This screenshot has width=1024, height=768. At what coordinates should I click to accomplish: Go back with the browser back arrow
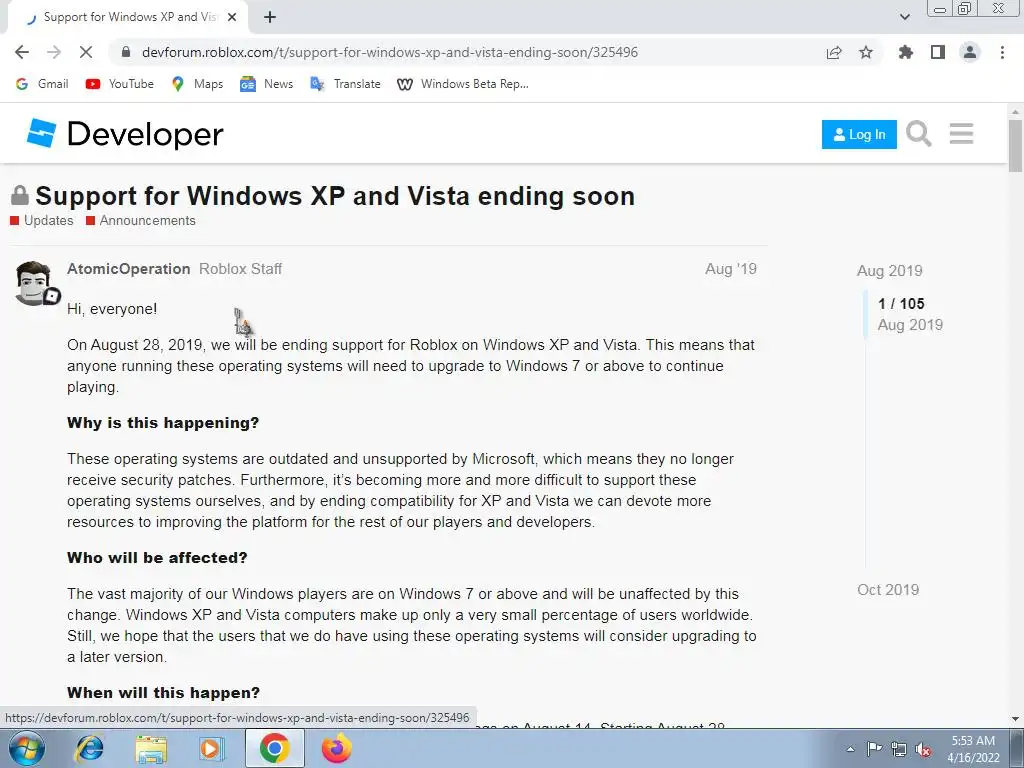pyautogui.click(x=22, y=52)
